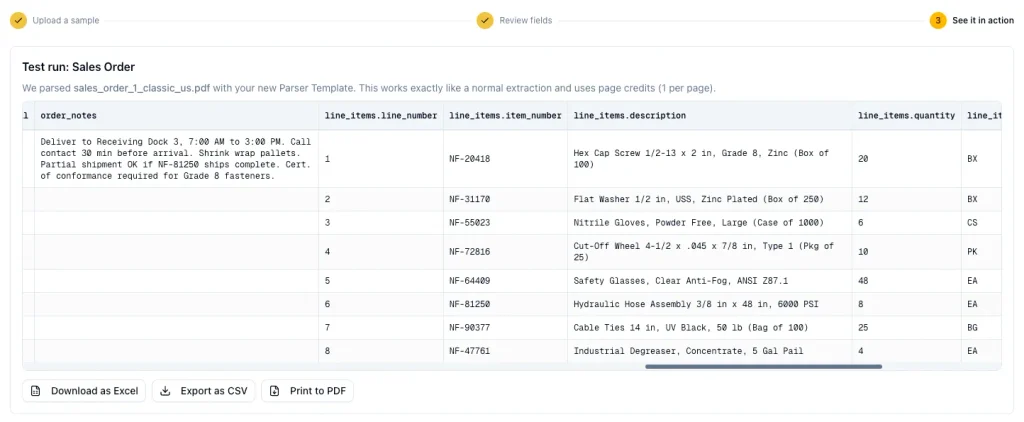Click the Test run: Sales Order heading
1024x422 pixels.
(x=78, y=67)
